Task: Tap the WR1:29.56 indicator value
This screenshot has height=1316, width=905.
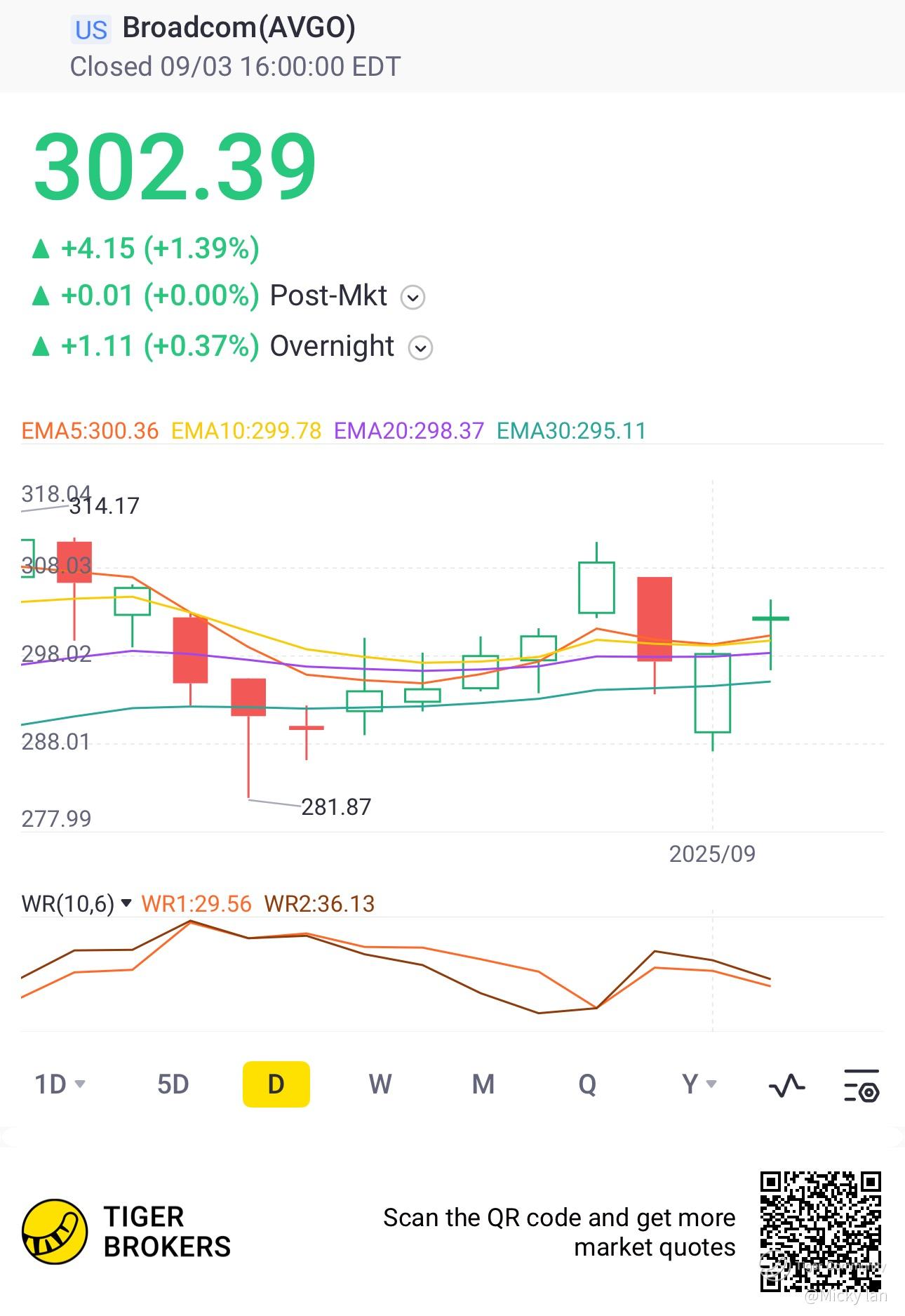Action: click(196, 903)
